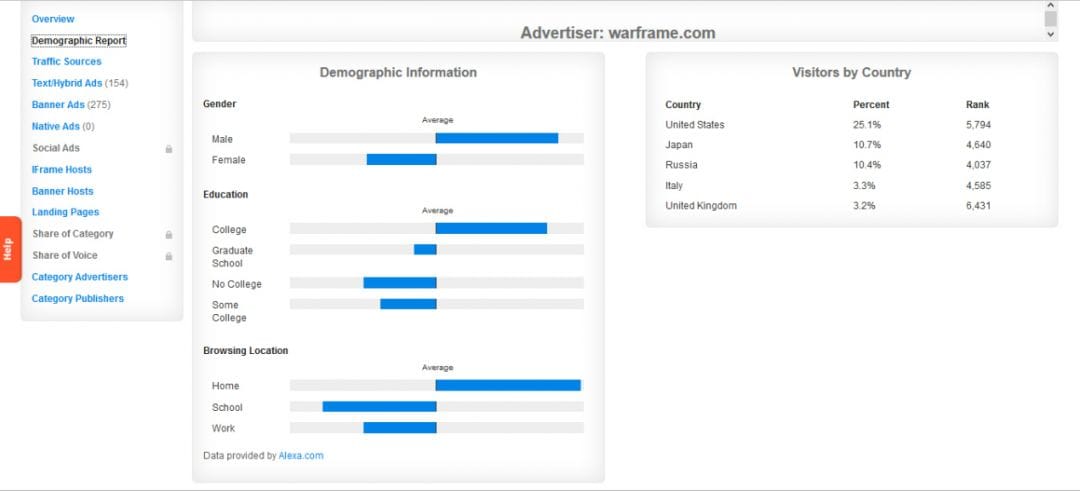Click the Visitors by Country heading
1080x491 pixels.
(851, 72)
